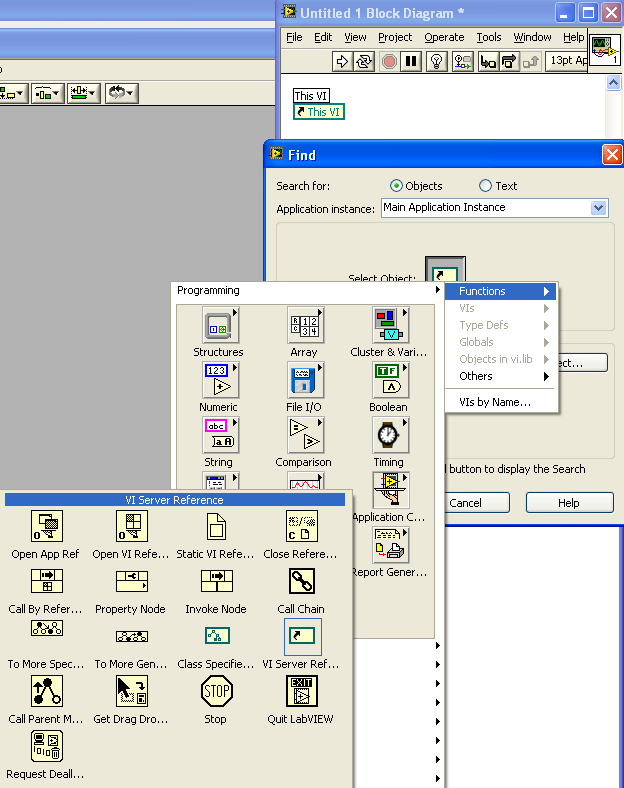Open the Structures subpalette
This screenshot has width=624, height=788.
point(221,325)
